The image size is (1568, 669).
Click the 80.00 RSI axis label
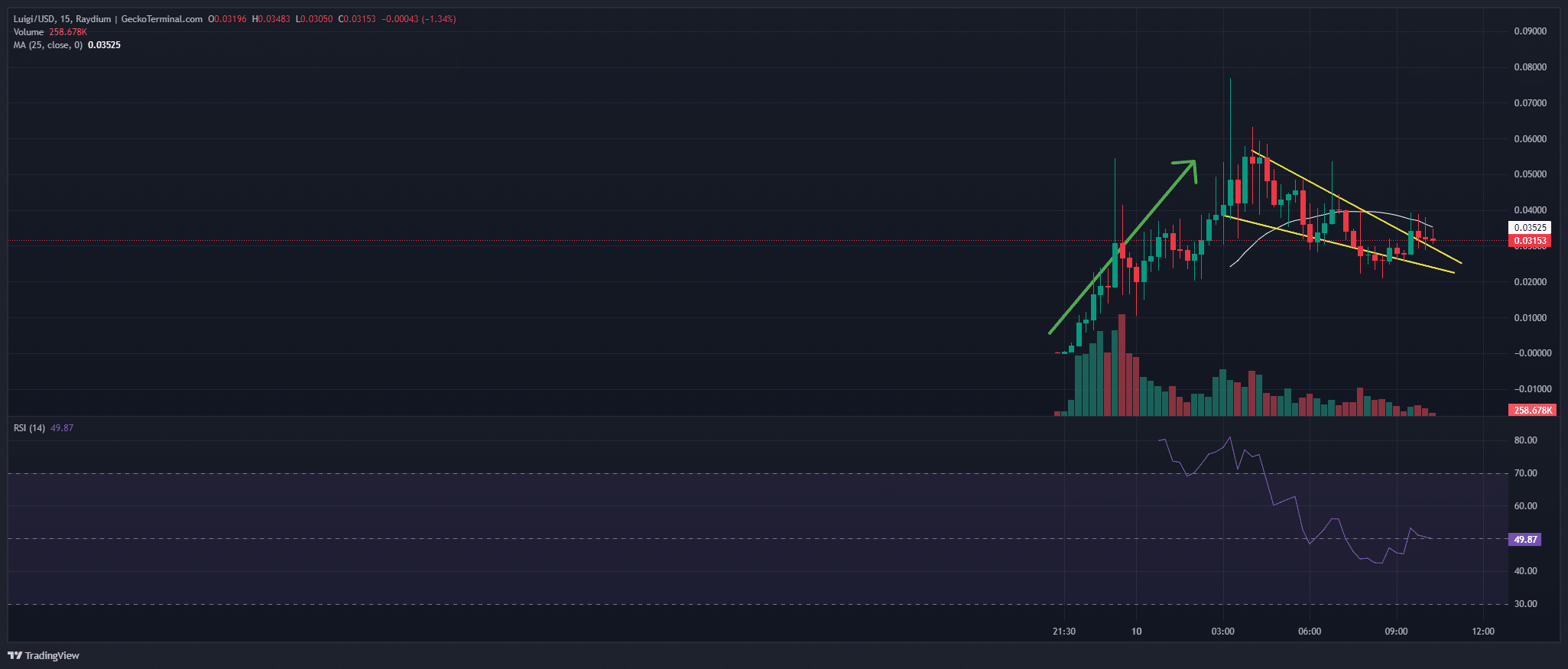1525,440
